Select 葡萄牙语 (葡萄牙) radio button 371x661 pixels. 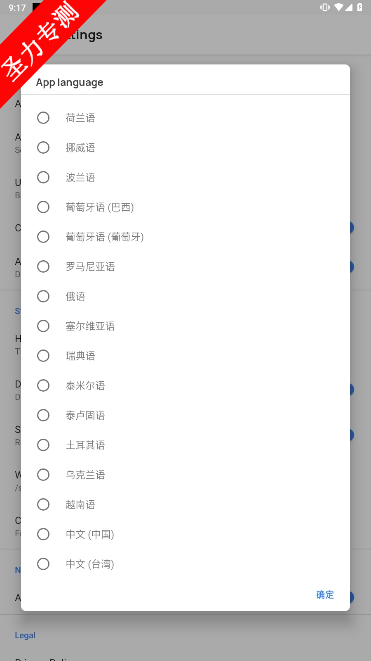coord(186,237)
